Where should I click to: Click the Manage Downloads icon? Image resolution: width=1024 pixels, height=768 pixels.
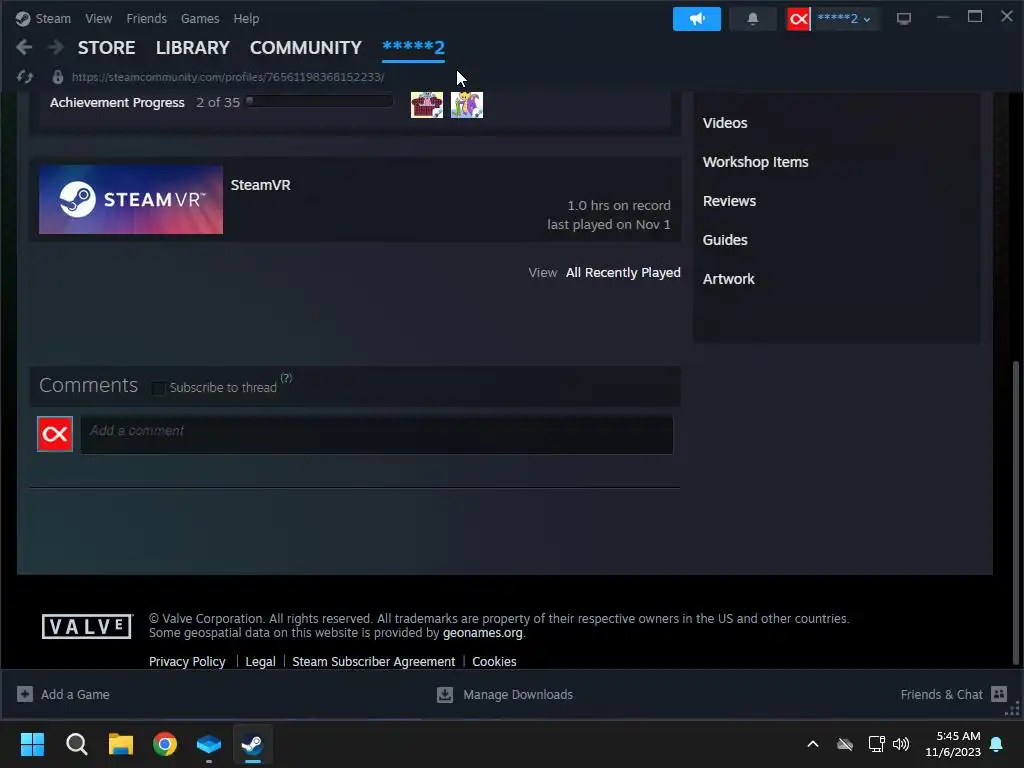(445, 695)
